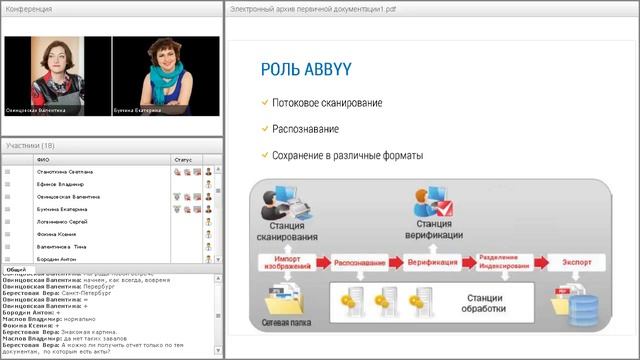This screenshot has width=640, height=360.
Task: Toggle the grey marker beside Фокина Ксения
Action: point(7,234)
